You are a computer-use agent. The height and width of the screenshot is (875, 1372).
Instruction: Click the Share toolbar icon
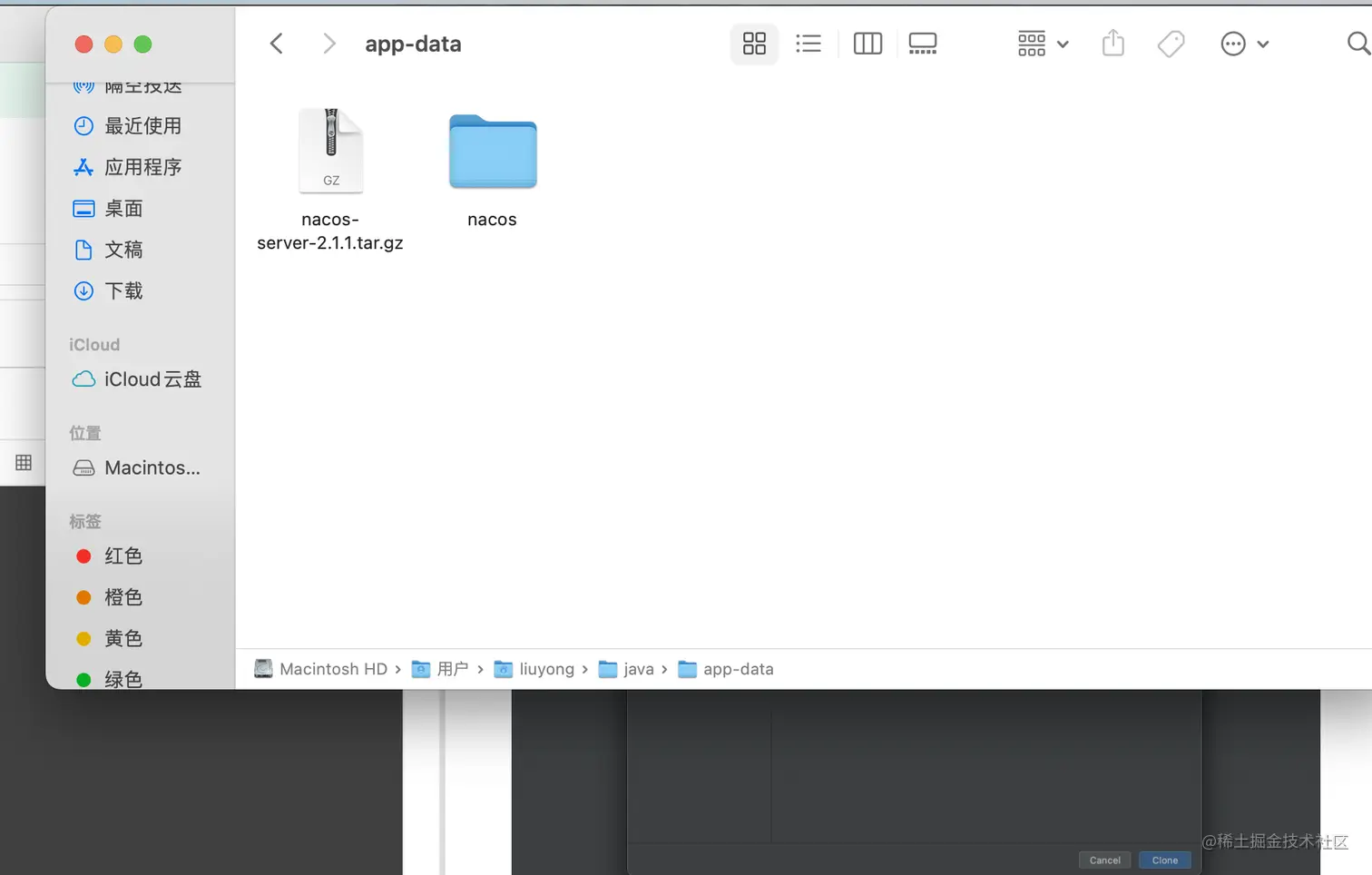1113,43
